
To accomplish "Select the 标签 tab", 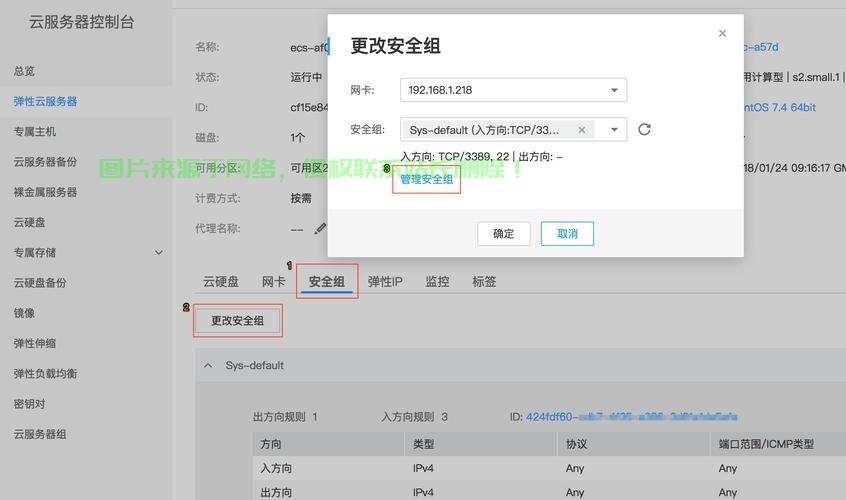I will (484, 282).
